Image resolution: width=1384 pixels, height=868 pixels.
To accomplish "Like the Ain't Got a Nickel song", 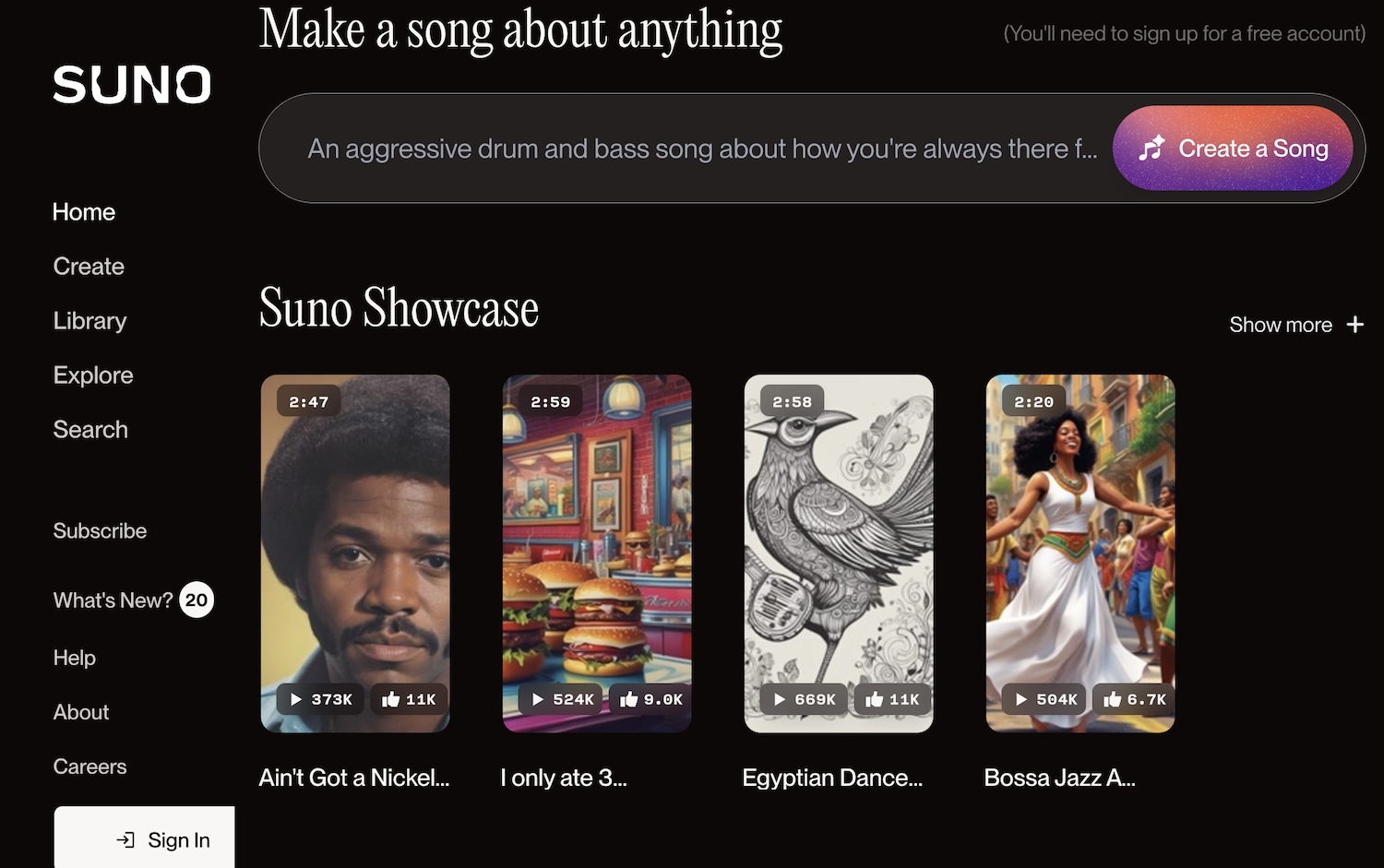I will pyautogui.click(x=409, y=699).
